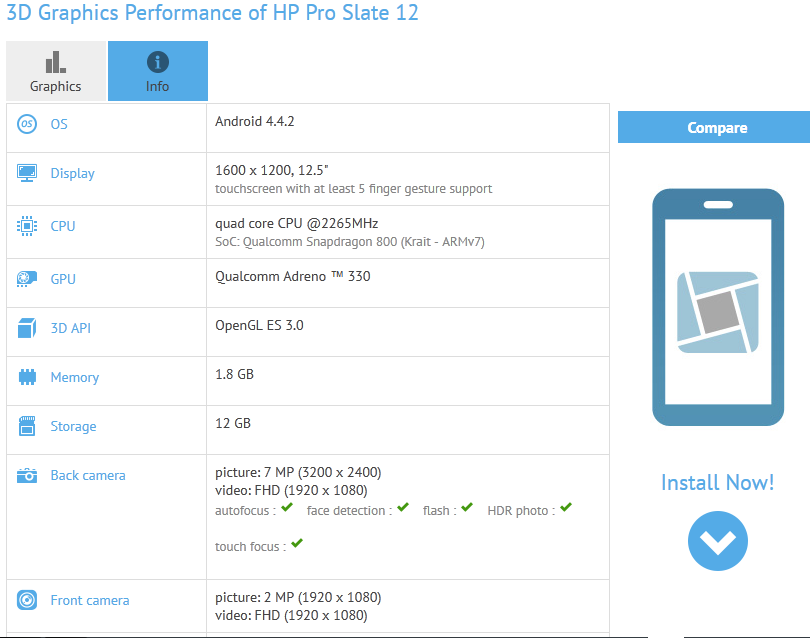Click the blue download arrow circle button

coord(718,541)
